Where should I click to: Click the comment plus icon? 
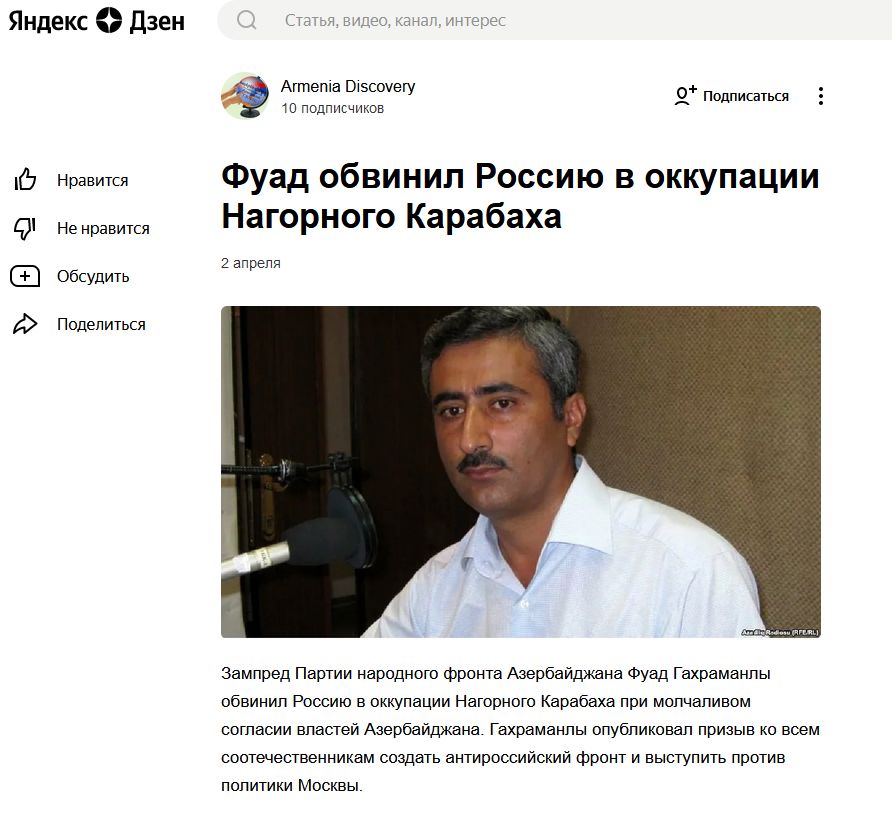25,276
